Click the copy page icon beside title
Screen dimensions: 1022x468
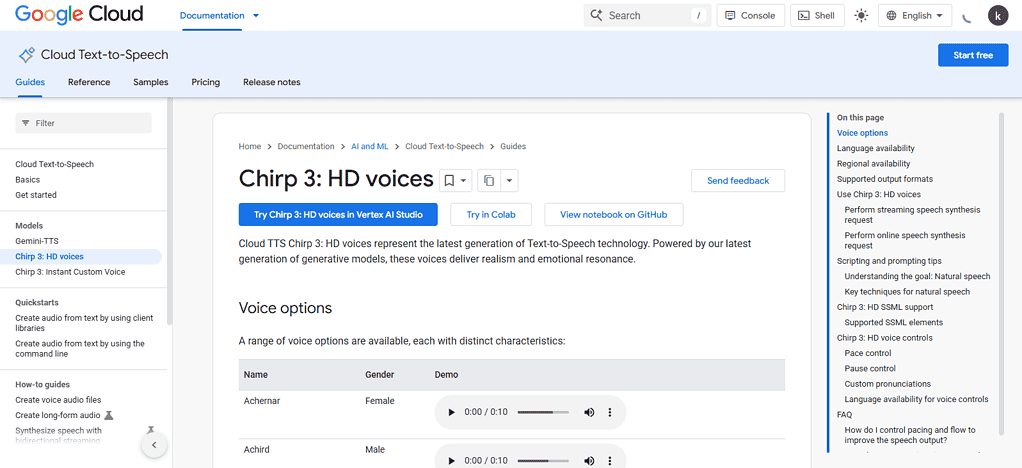click(x=489, y=181)
